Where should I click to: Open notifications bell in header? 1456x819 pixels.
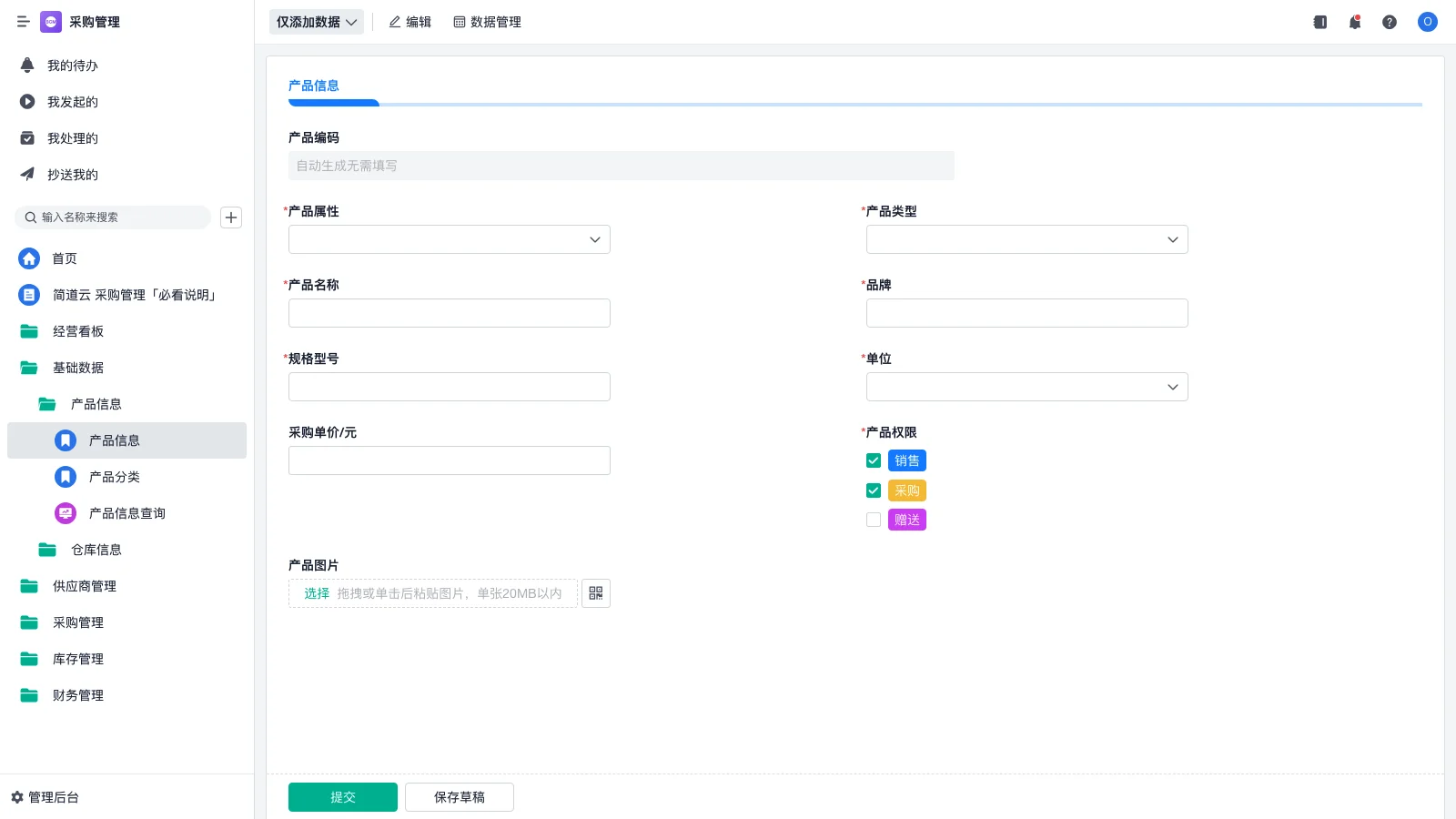click(1354, 22)
